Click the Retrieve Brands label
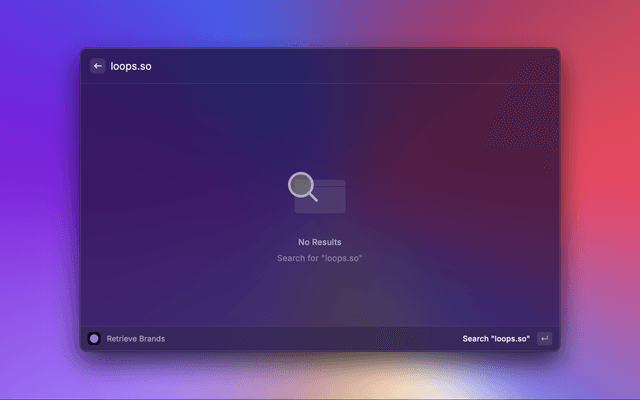 pos(136,338)
